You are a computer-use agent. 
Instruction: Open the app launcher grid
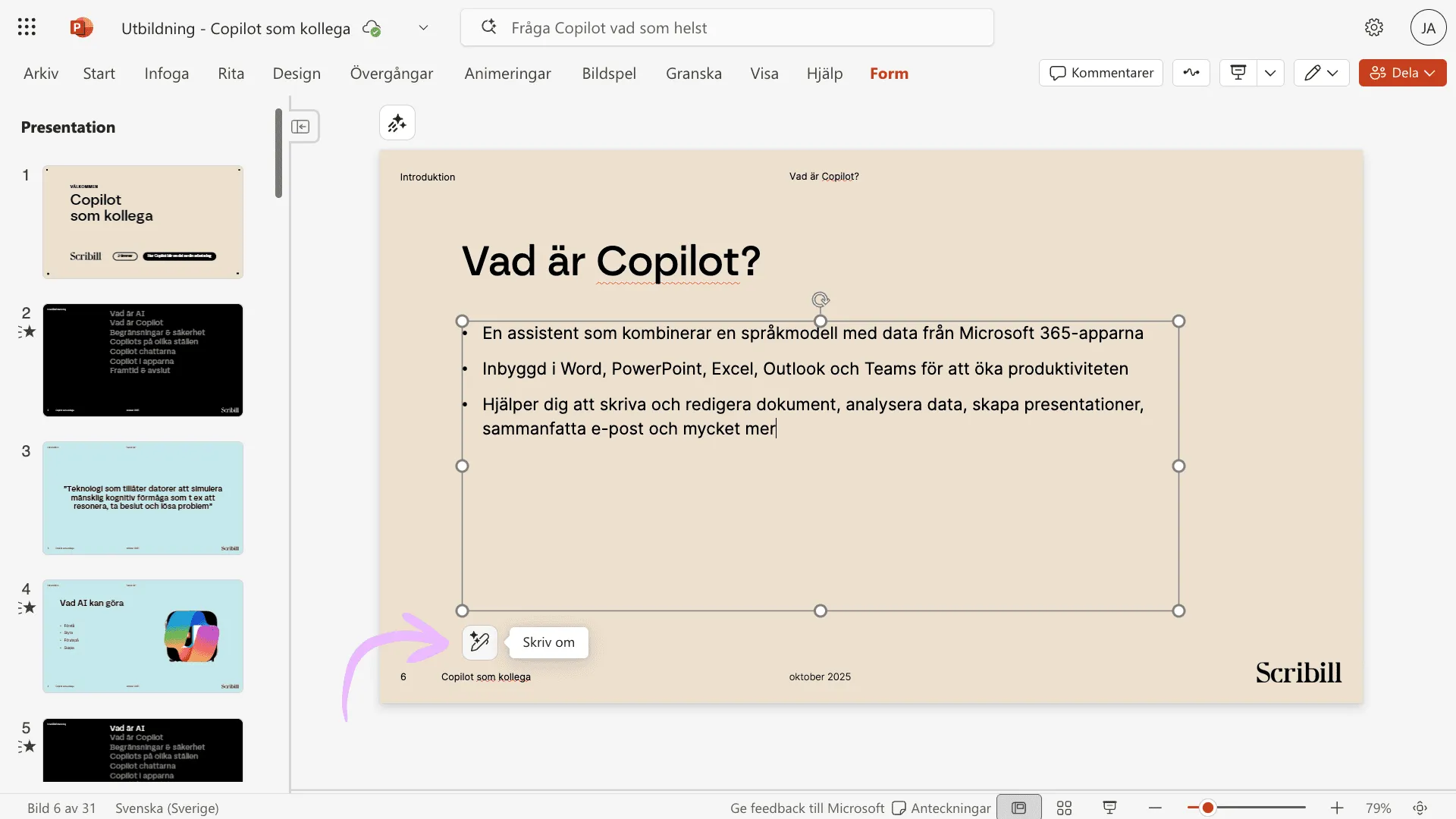click(27, 27)
